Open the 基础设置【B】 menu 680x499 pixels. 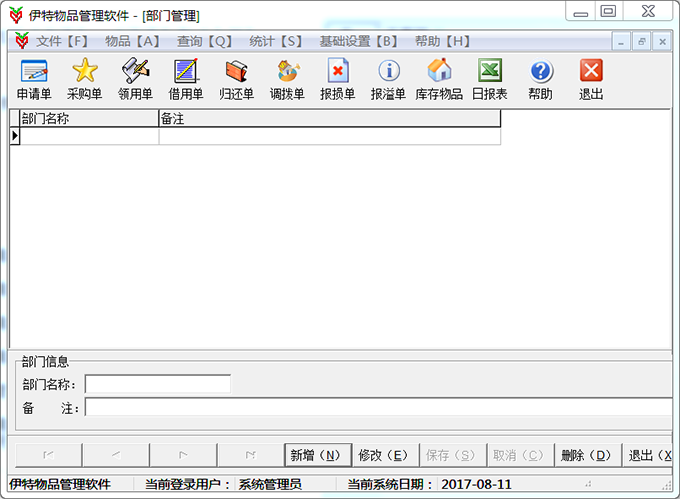pyautogui.click(x=358, y=42)
